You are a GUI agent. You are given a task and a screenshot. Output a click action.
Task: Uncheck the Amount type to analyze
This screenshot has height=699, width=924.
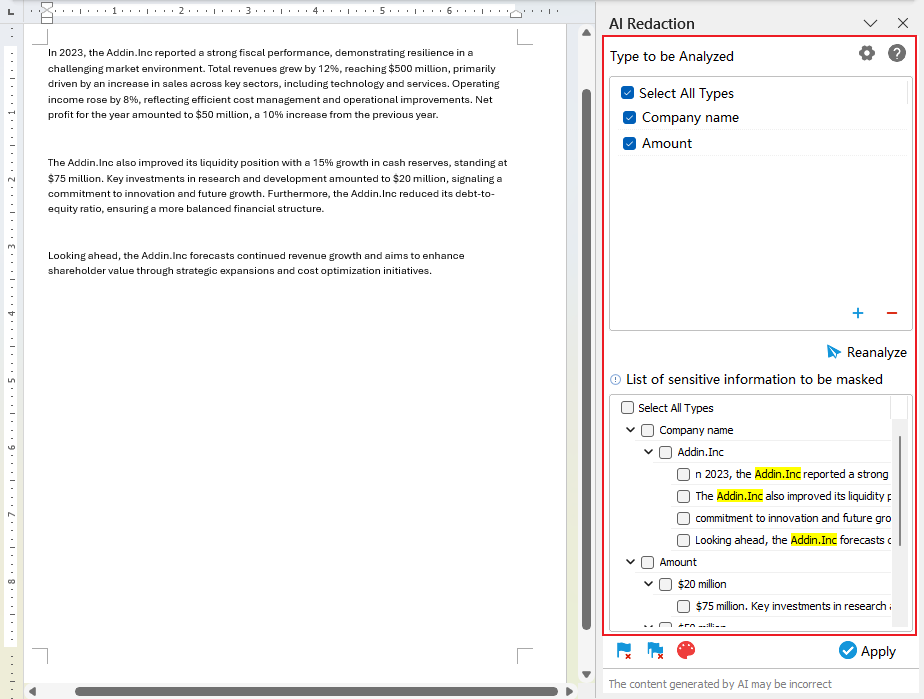coord(629,144)
